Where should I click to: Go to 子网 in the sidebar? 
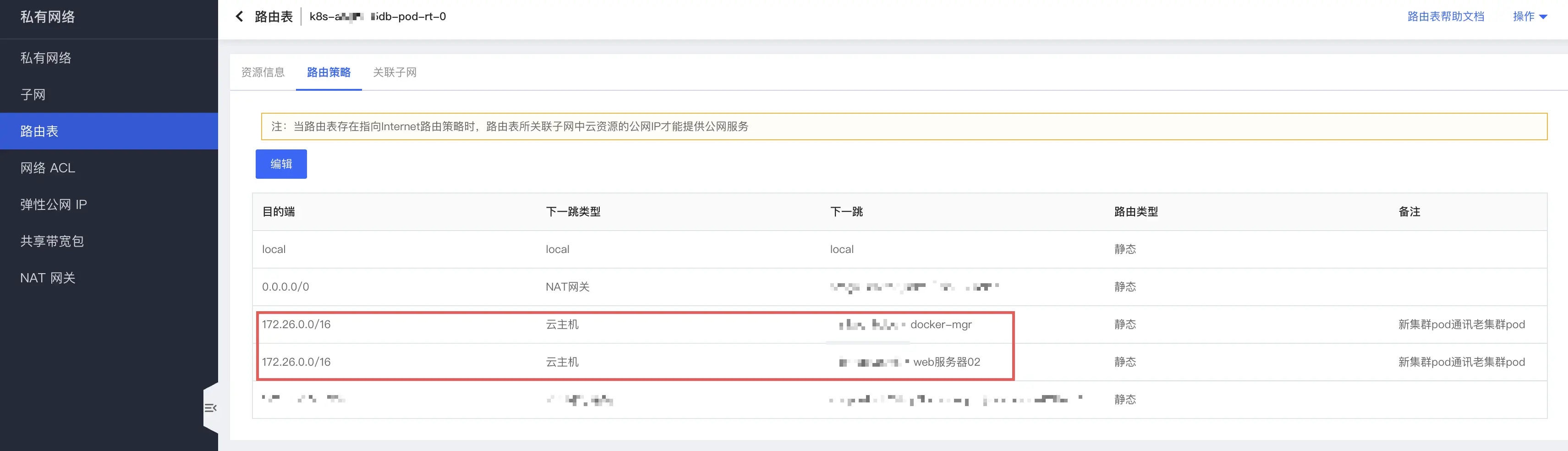point(33,94)
